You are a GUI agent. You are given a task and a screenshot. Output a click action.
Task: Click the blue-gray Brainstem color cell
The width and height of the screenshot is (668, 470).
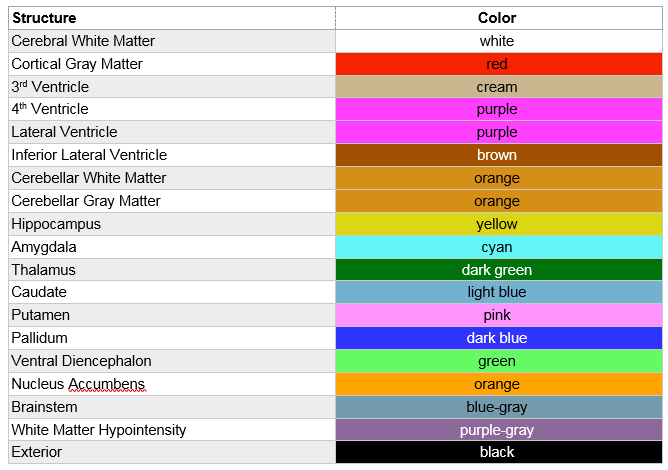coord(498,407)
